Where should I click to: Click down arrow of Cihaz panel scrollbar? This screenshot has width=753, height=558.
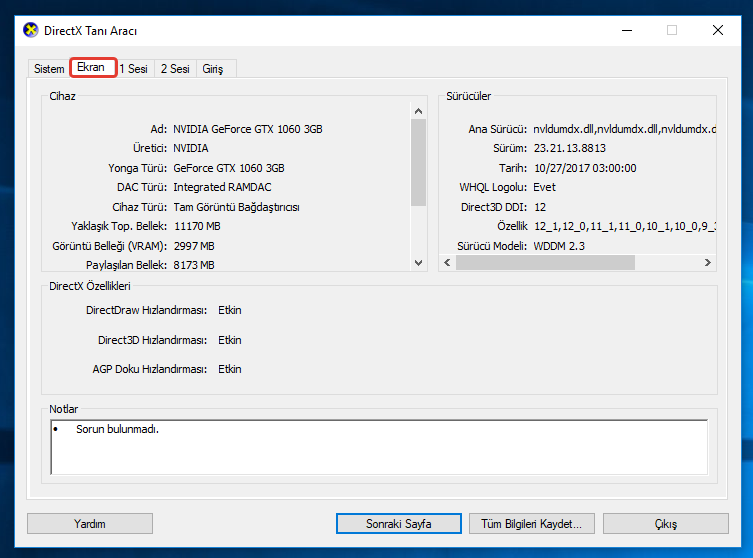coord(419,263)
